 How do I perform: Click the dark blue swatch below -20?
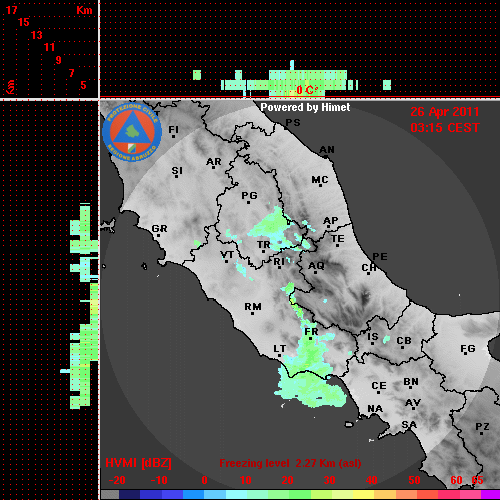coord(129,495)
